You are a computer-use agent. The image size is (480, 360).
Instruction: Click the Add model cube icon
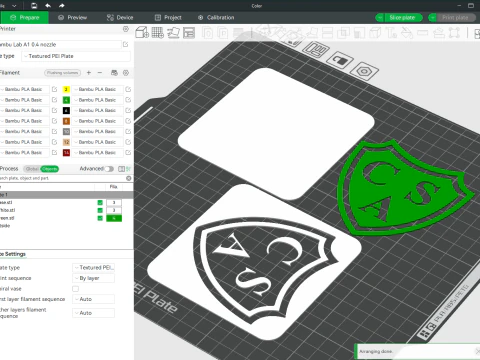coord(142,33)
